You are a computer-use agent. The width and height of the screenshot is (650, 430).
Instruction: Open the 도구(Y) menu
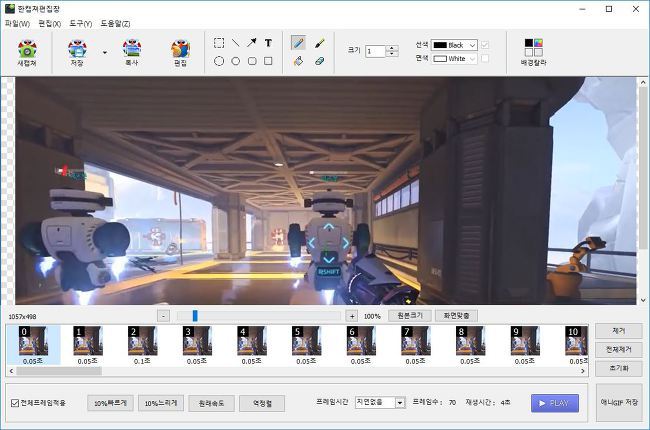tap(80, 24)
